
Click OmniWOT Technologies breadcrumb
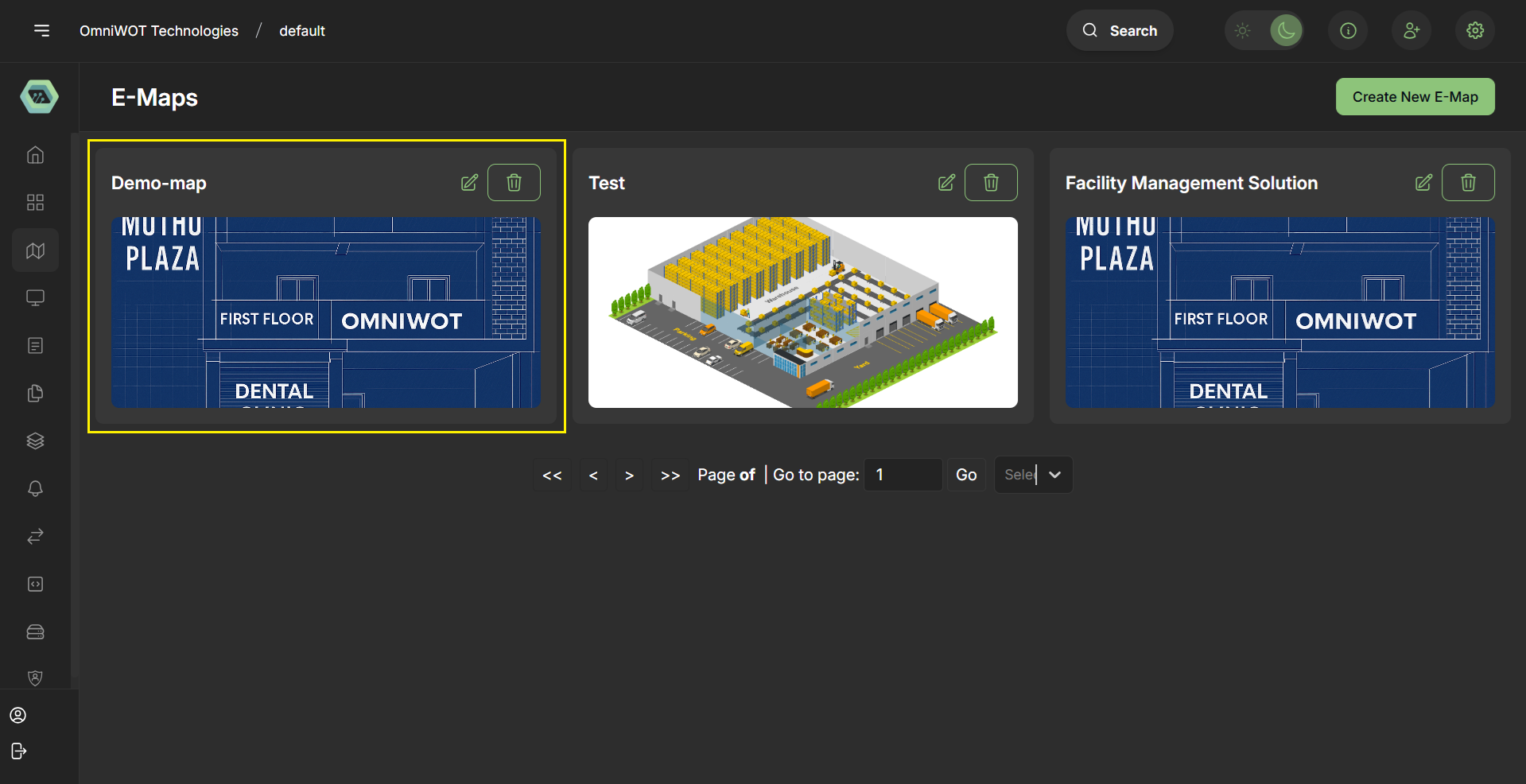(x=159, y=31)
